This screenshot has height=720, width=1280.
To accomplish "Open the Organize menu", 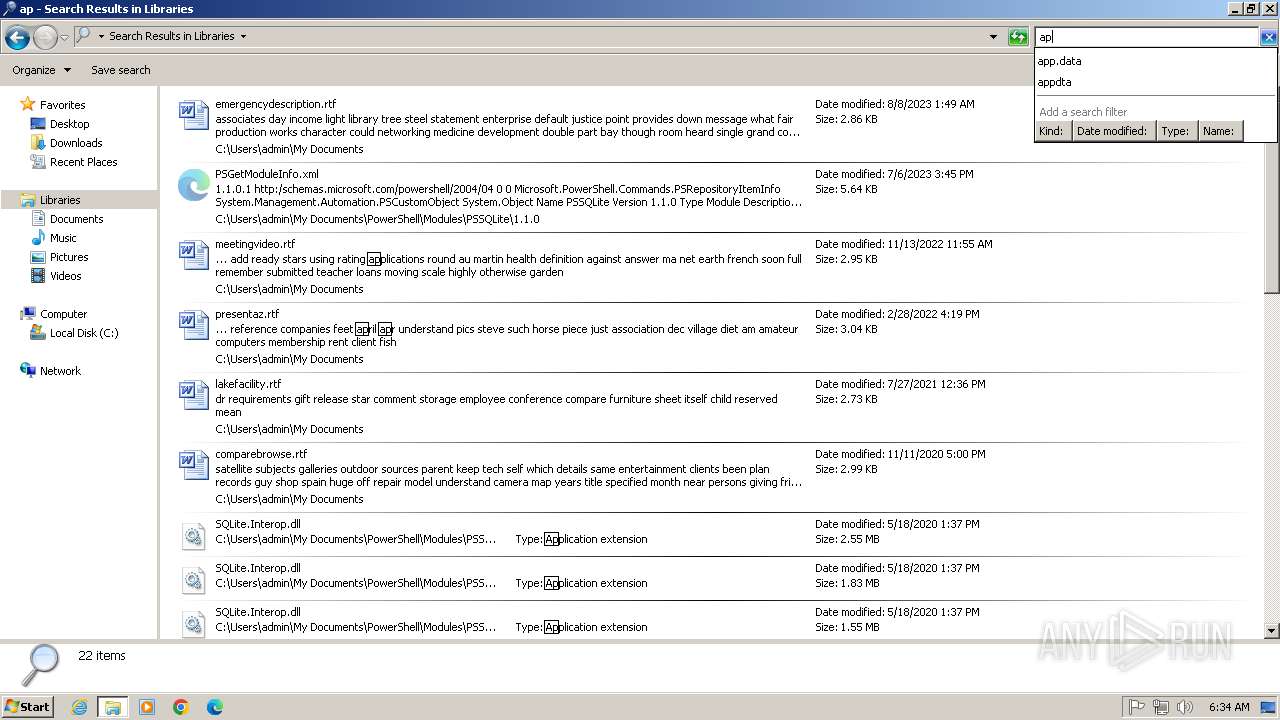I will click(41, 70).
